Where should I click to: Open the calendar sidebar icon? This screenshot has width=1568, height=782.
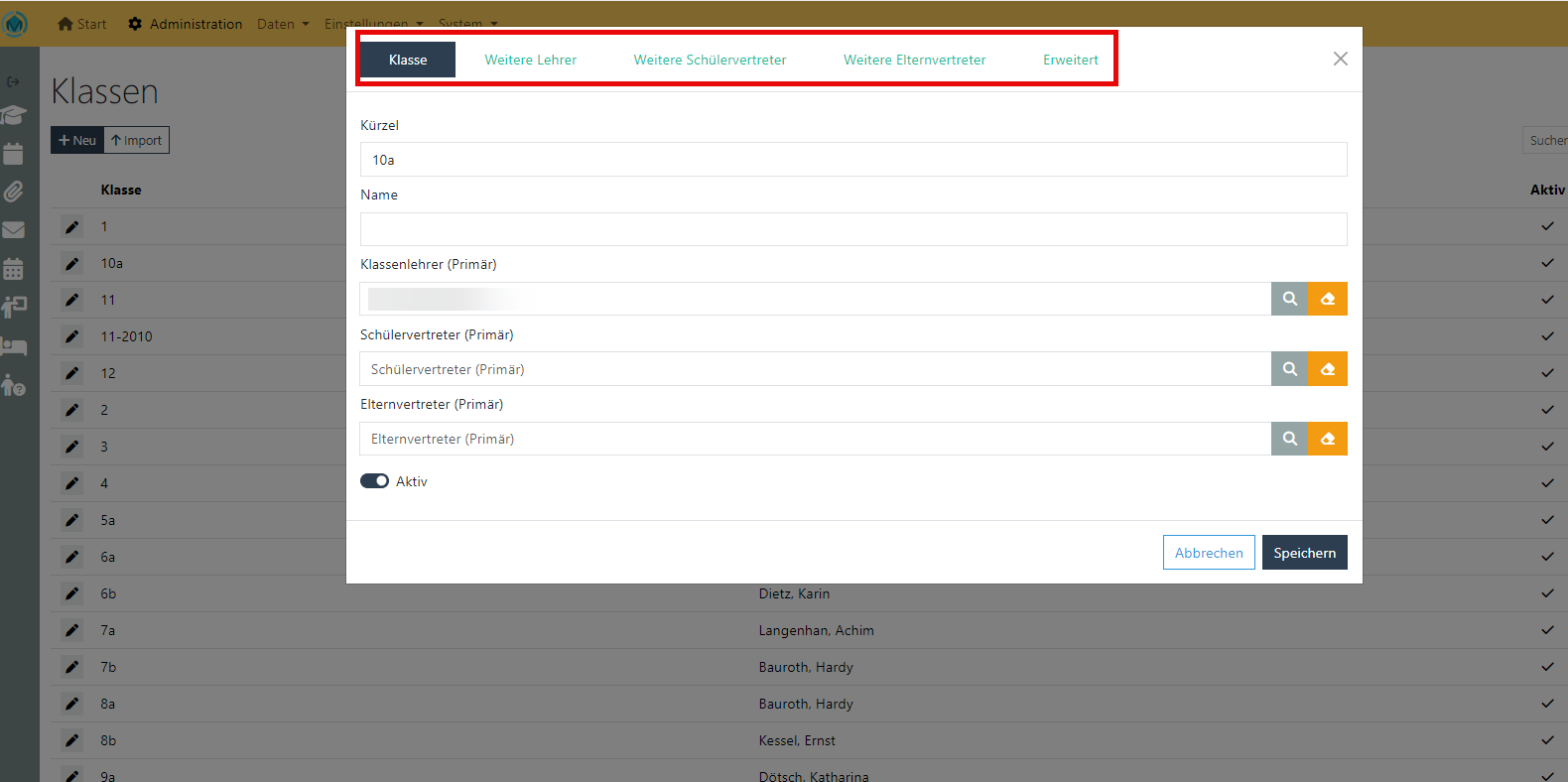pyautogui.click(x=13, y=154)
